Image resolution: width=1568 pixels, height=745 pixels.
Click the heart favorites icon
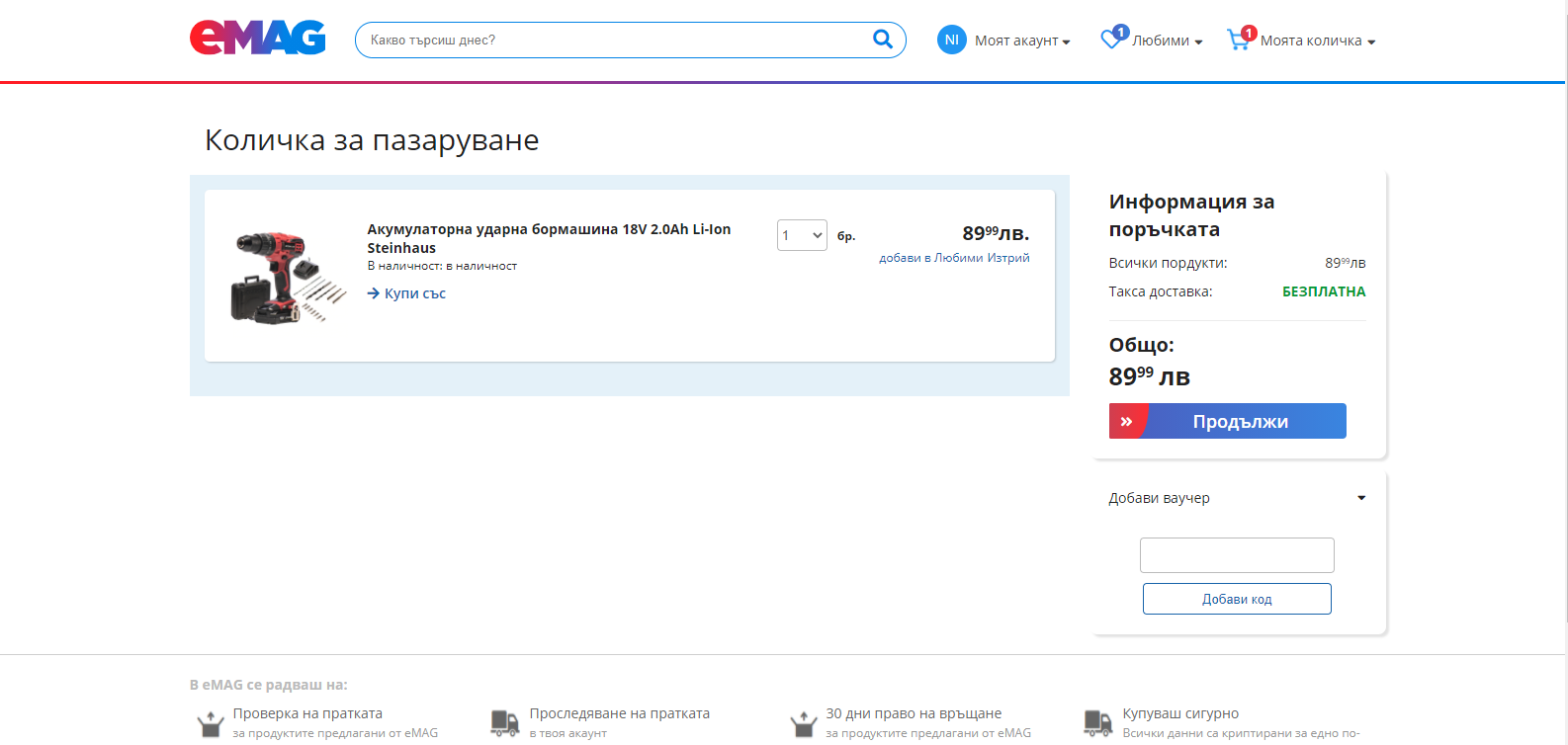(1112, 40)
